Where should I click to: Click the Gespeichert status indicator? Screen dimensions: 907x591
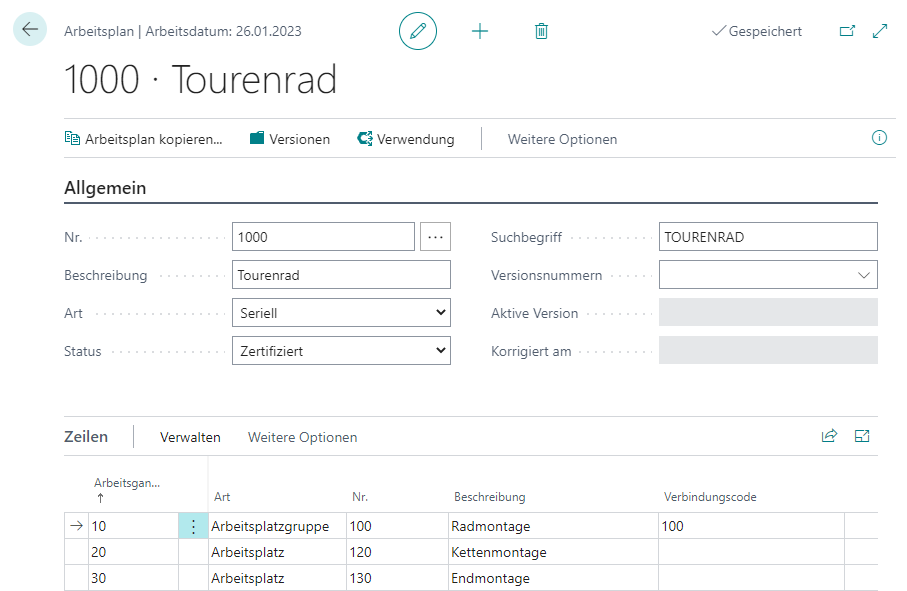tap(757, 31)
